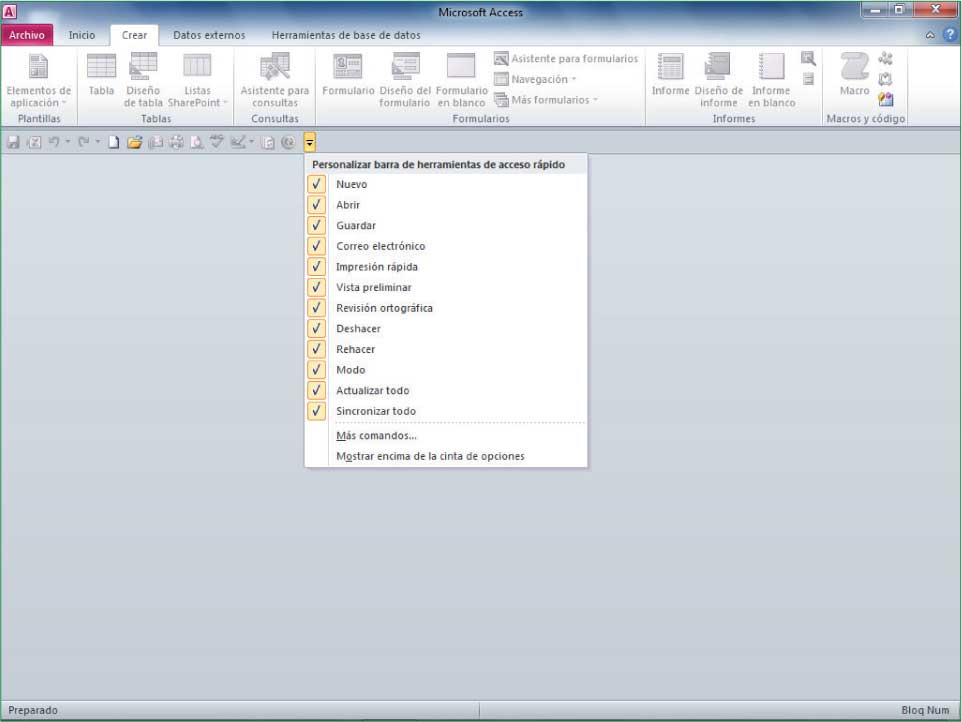Screen dimensions: 962x722
Task: Open Herramientas de base de datos tab
Action: 346,35
